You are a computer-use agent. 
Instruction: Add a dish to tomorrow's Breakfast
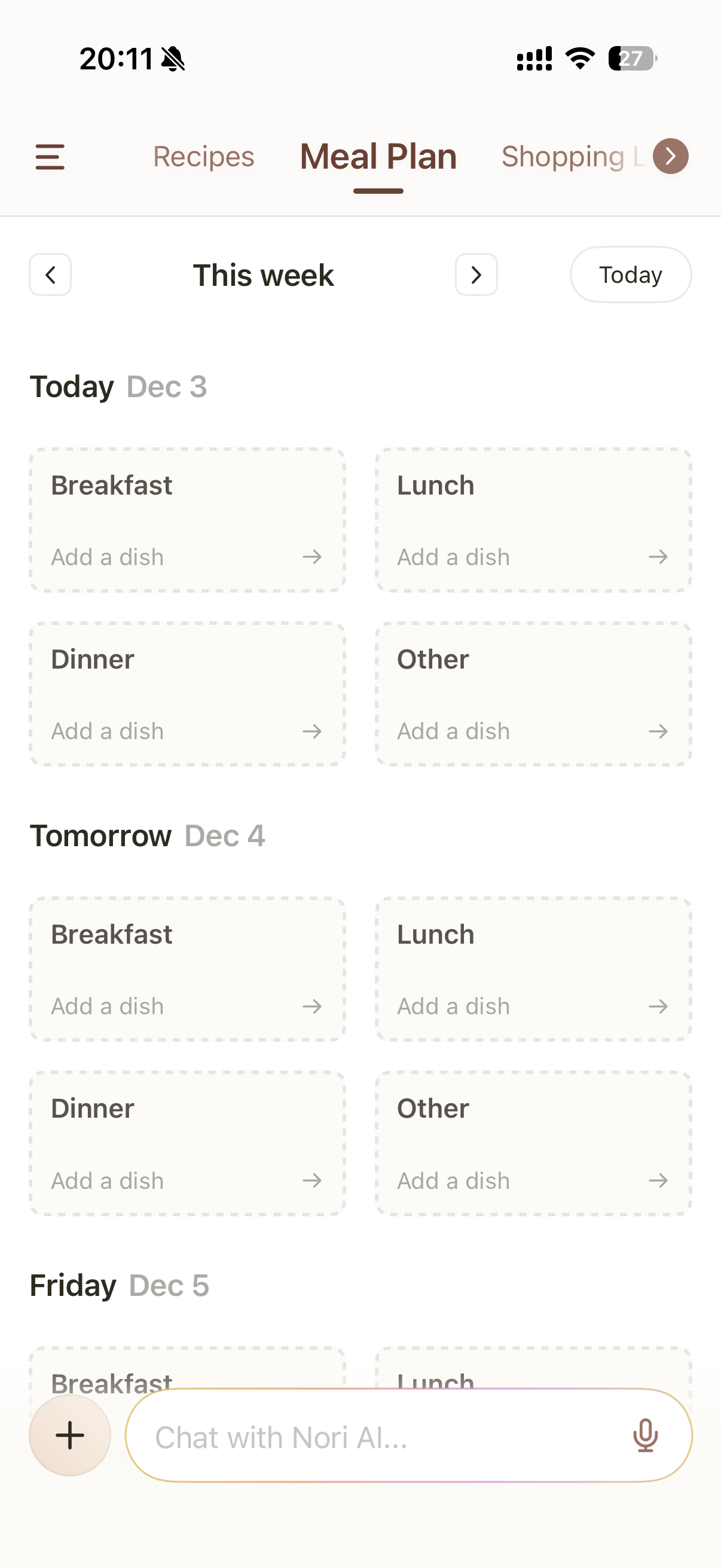[x=187, y=1006]
